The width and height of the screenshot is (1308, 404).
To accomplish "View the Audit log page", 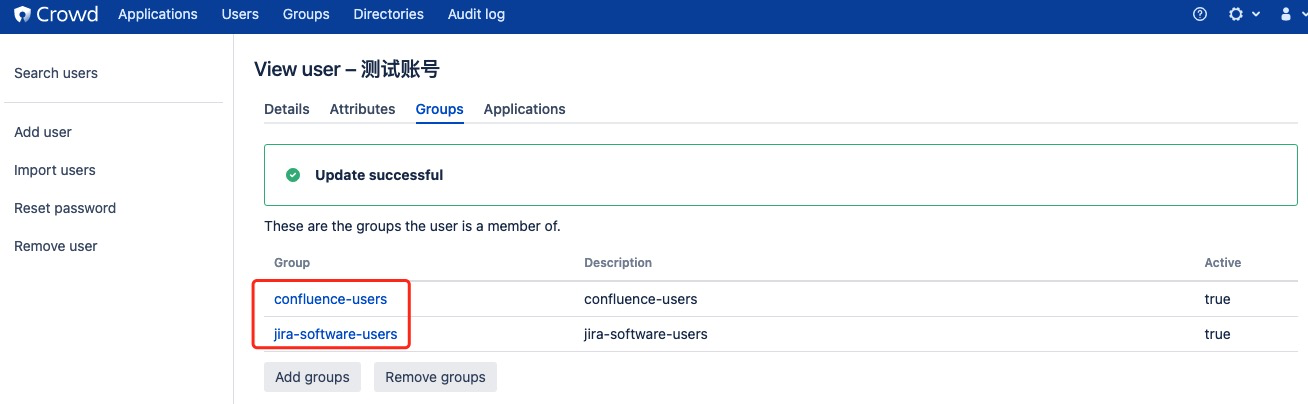I will 474,14.
